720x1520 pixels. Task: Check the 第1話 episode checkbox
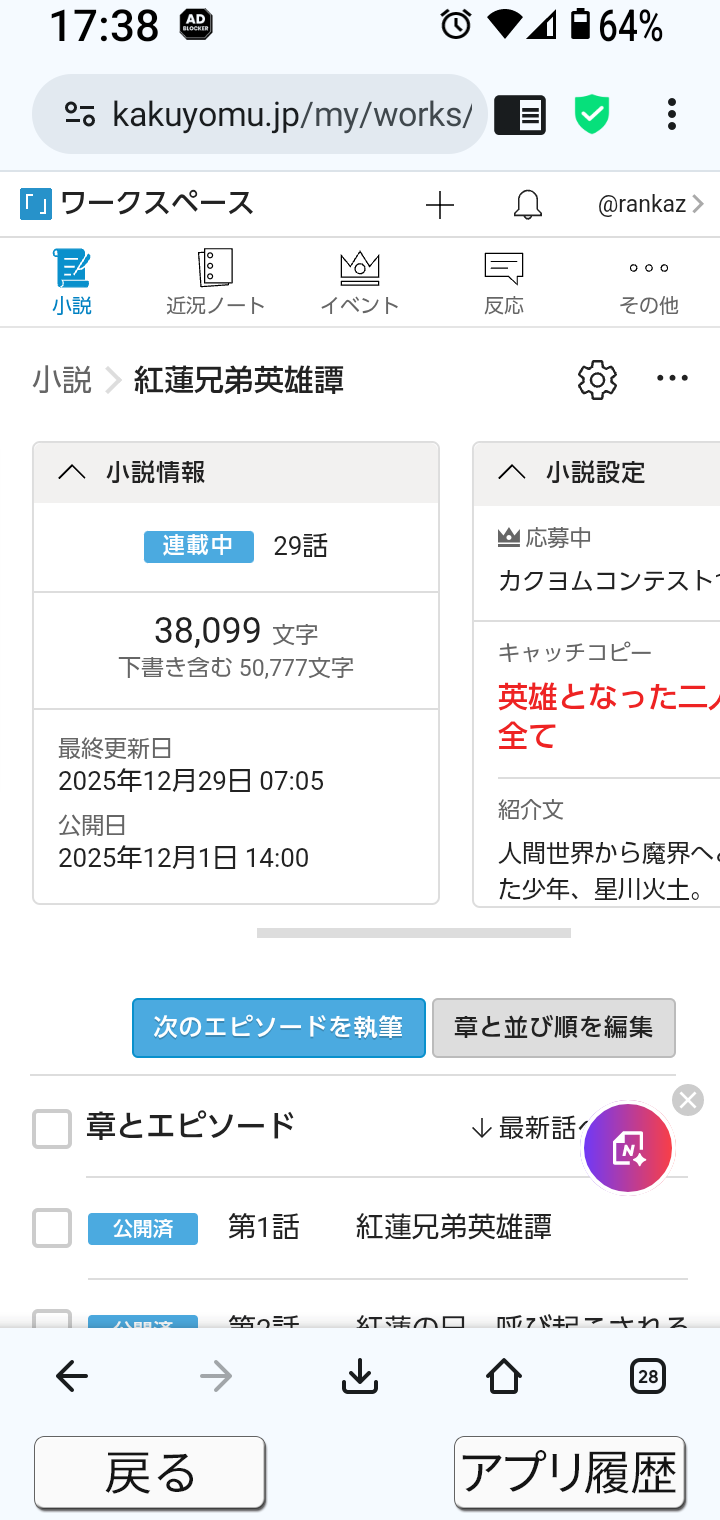52,1228
